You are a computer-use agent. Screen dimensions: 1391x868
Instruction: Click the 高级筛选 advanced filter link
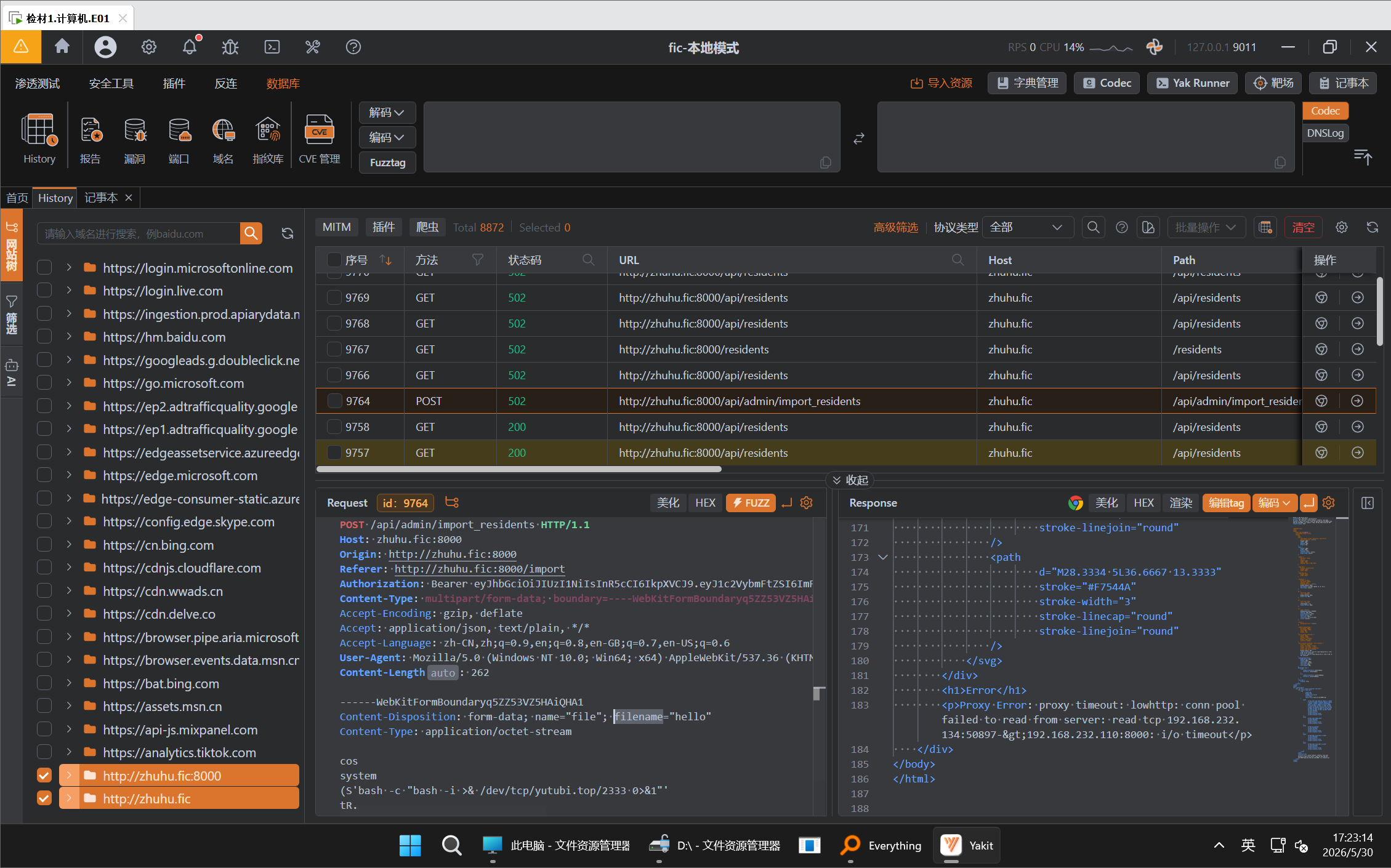tap(895, 227)
